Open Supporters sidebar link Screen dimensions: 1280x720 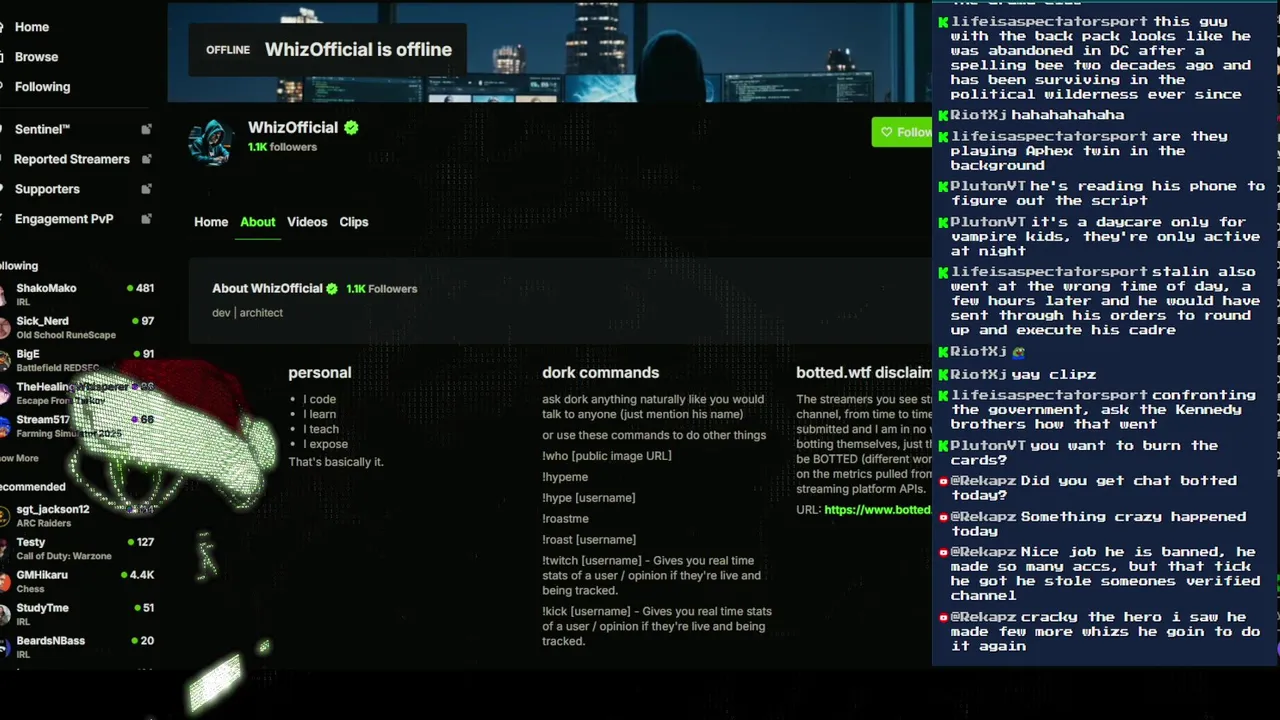click(x=47, y=189)
